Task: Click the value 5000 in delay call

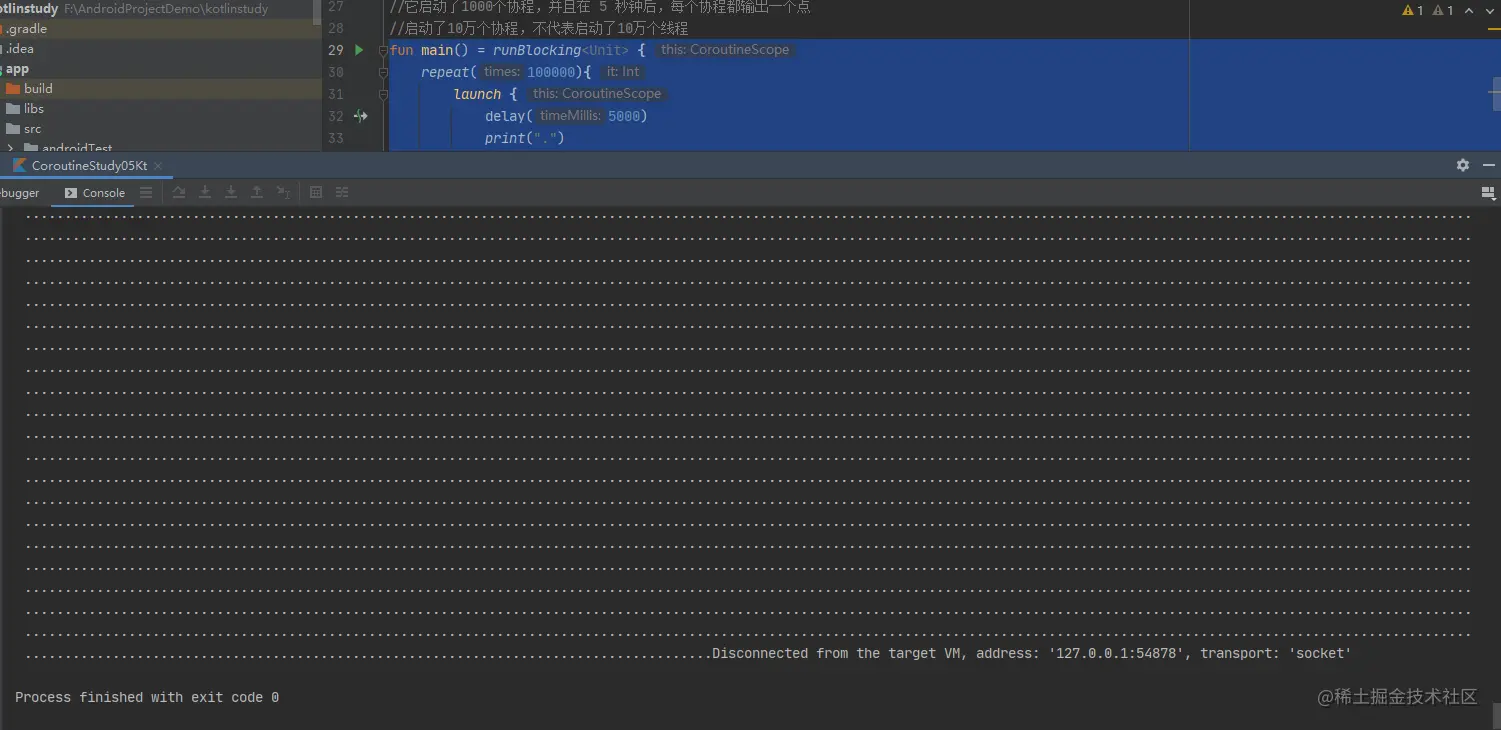Action: pos(624,116)
